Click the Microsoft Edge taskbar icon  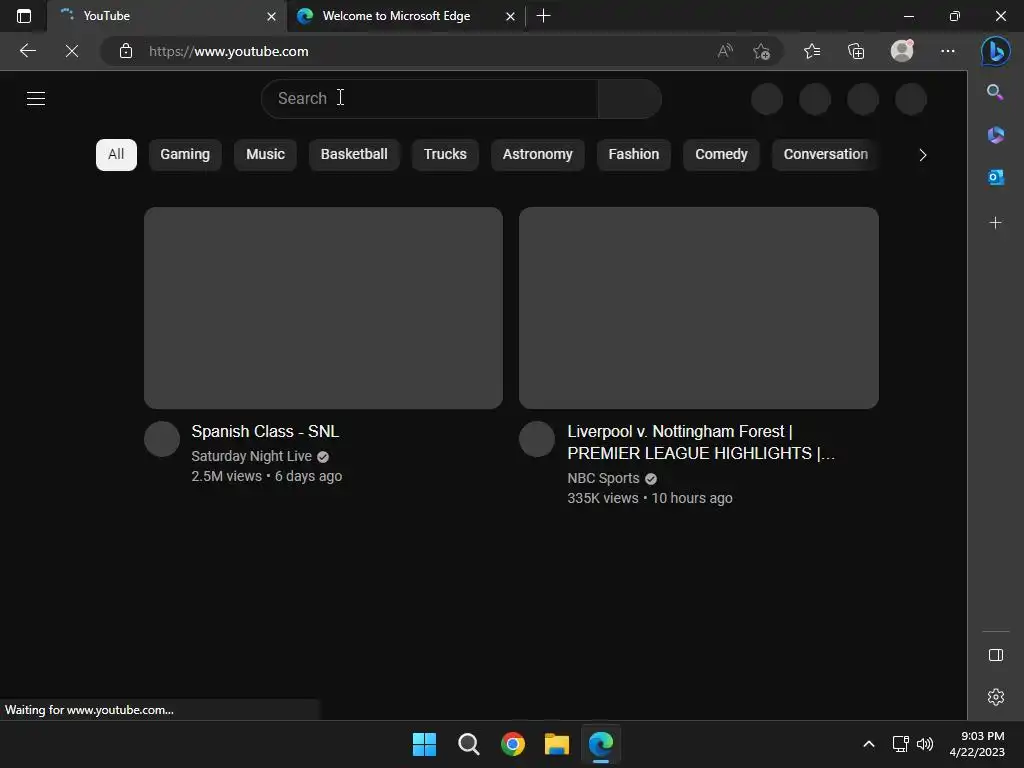tap(601, 744)
